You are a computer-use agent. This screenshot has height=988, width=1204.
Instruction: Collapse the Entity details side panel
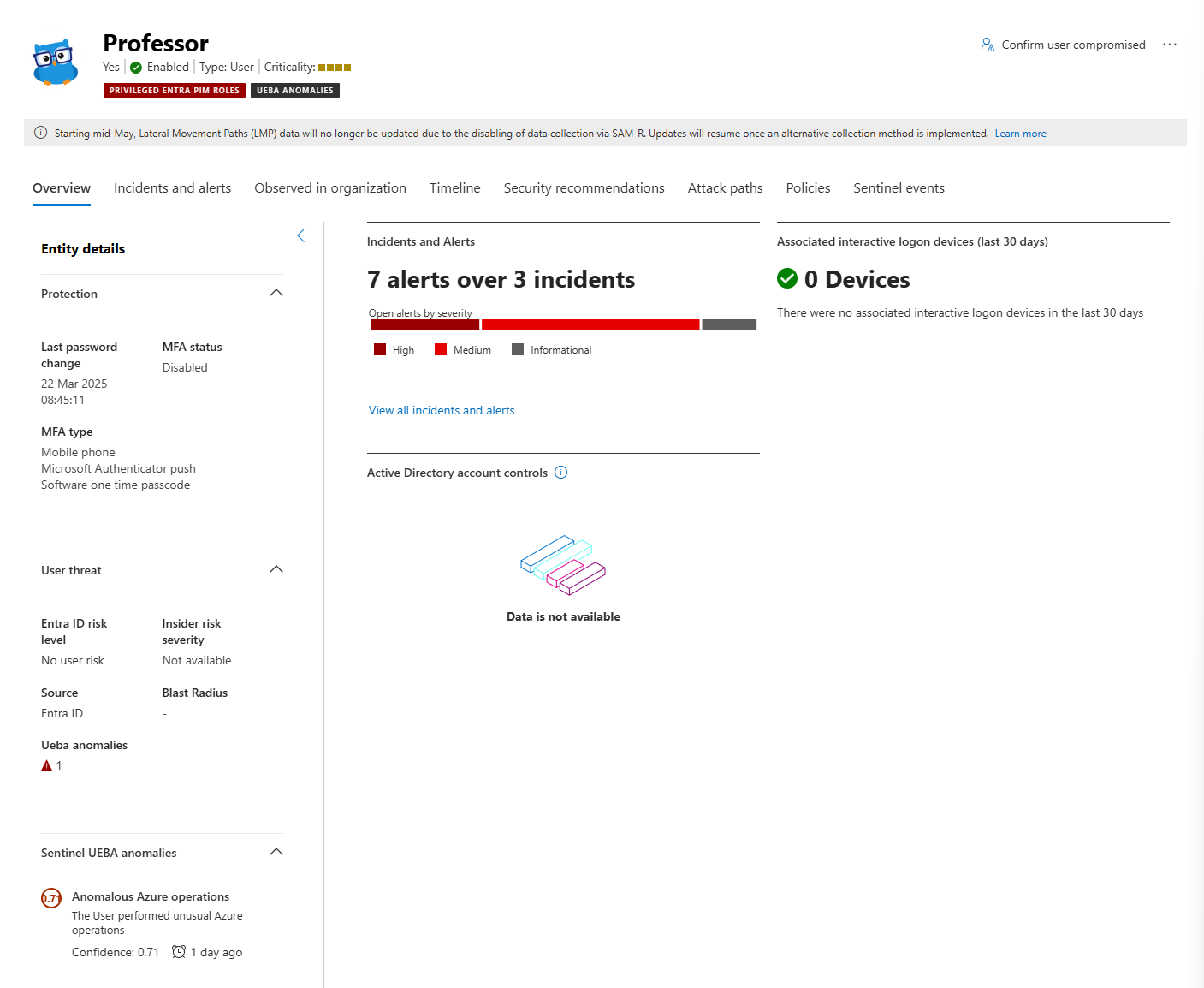pyautogui.click(x=301, y=235)
